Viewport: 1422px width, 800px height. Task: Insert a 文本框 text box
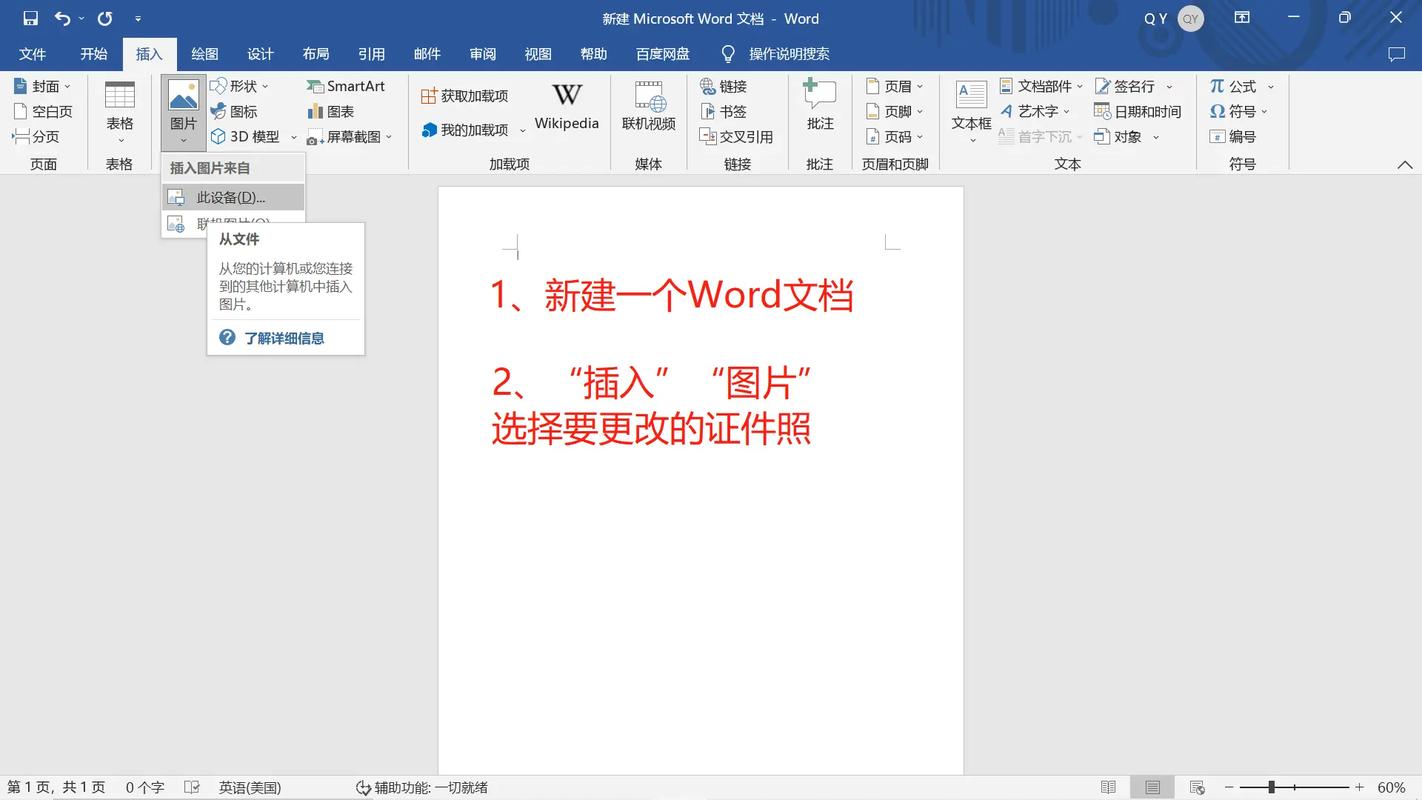tap(971, 112)
